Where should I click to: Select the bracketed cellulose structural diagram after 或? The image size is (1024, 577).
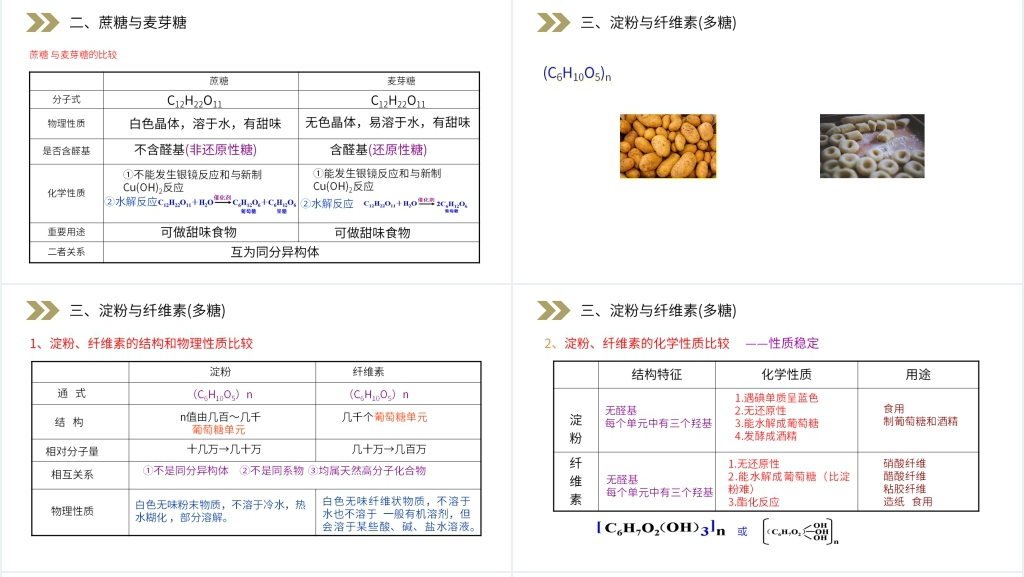[x=798, y=532]
